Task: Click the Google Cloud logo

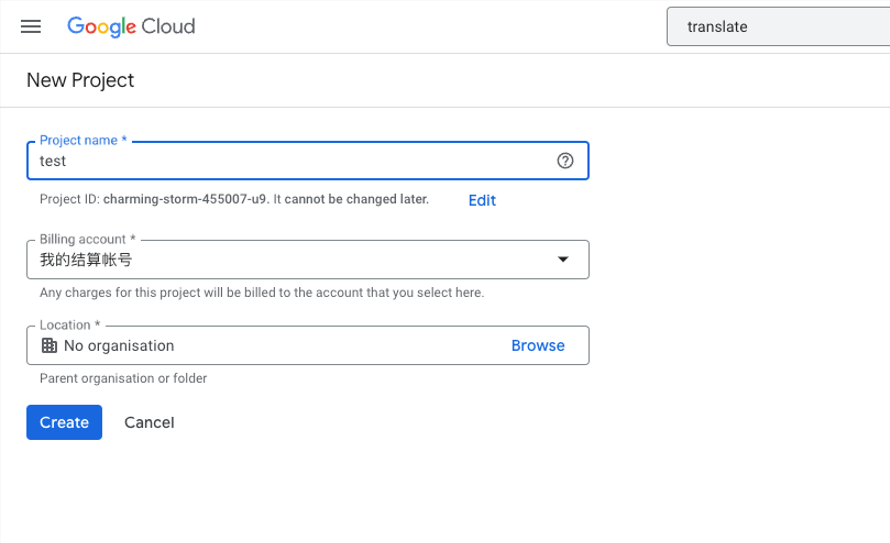Action: 131,27
